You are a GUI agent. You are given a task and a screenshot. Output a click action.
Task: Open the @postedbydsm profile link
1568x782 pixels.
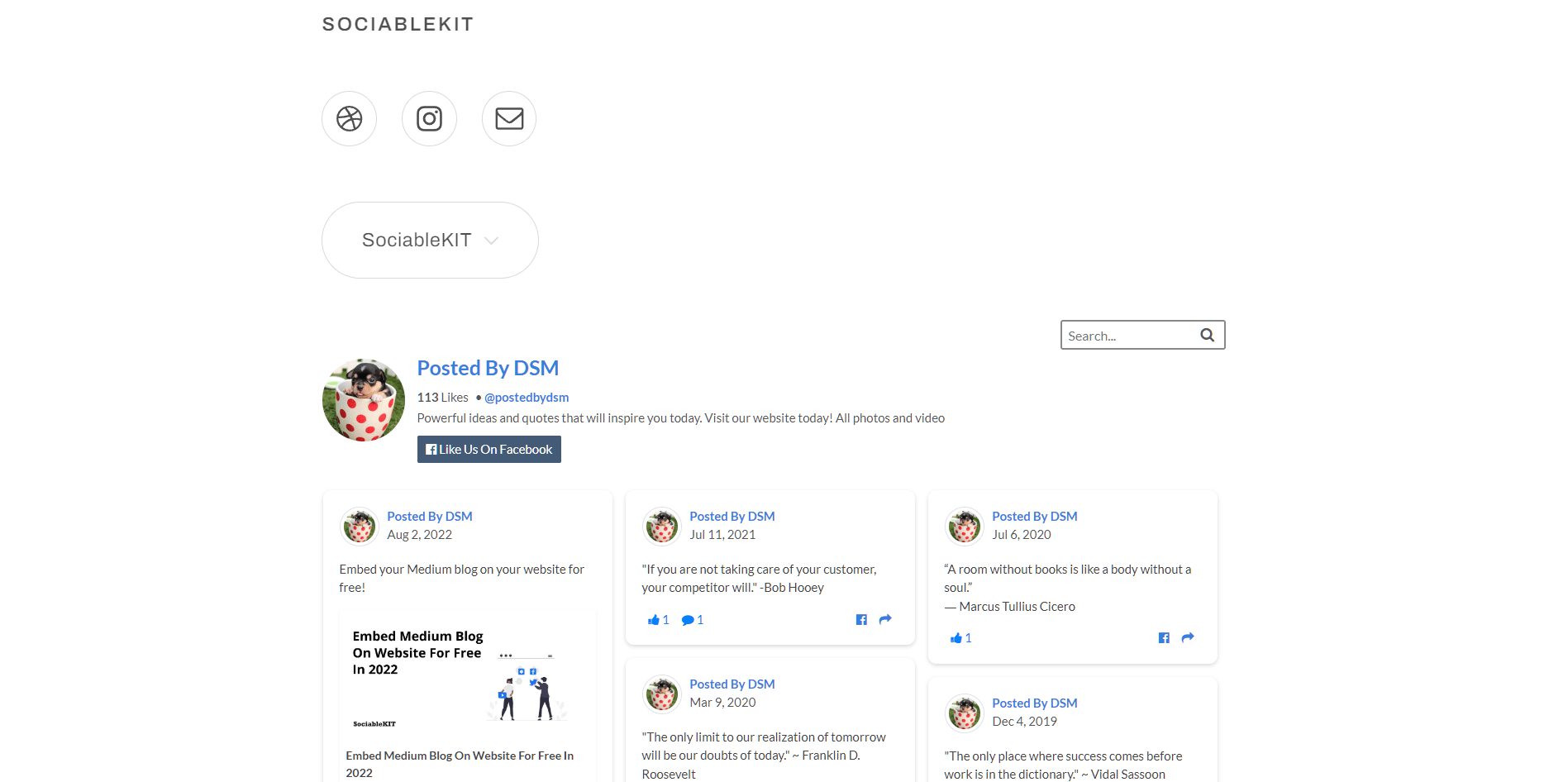click(x=527, y=397)
